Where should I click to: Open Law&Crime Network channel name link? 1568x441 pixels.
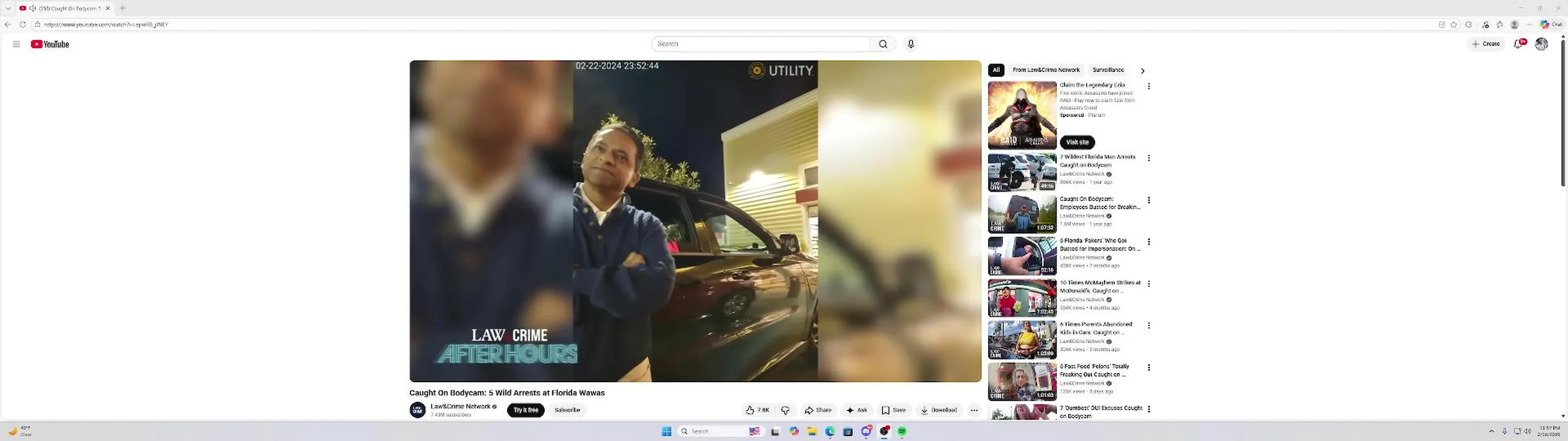pos(461,406)
